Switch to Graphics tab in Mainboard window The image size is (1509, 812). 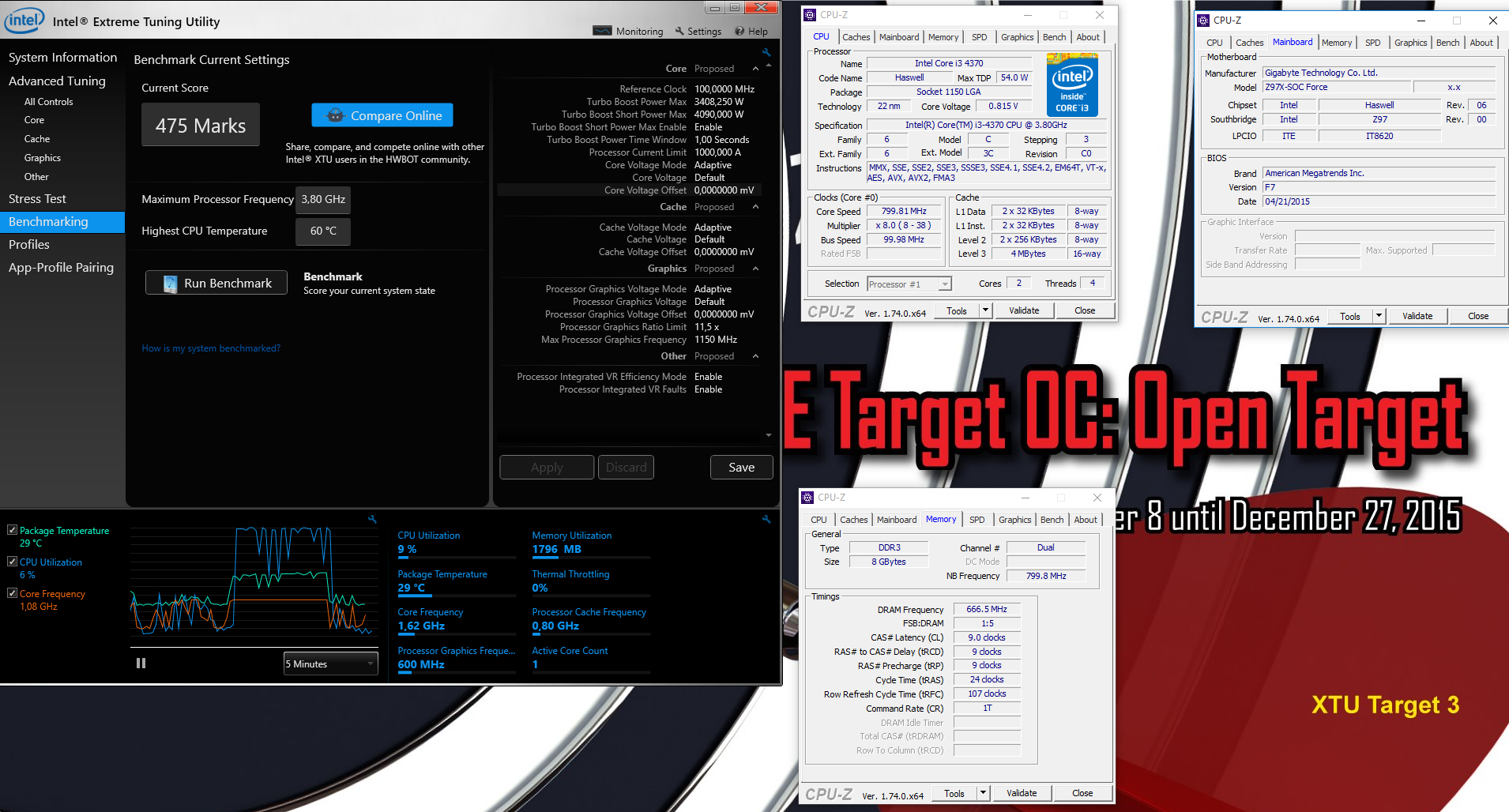click(x=1410, y=43)
